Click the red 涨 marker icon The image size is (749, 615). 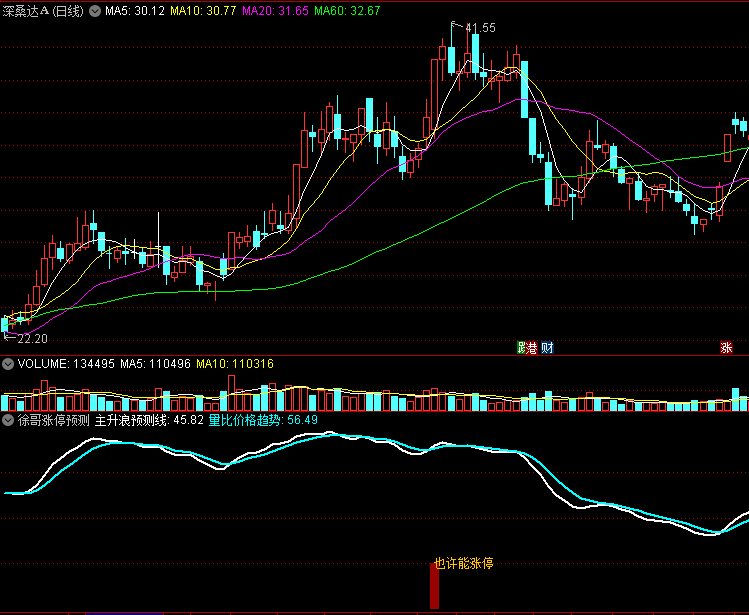(726, 347)
